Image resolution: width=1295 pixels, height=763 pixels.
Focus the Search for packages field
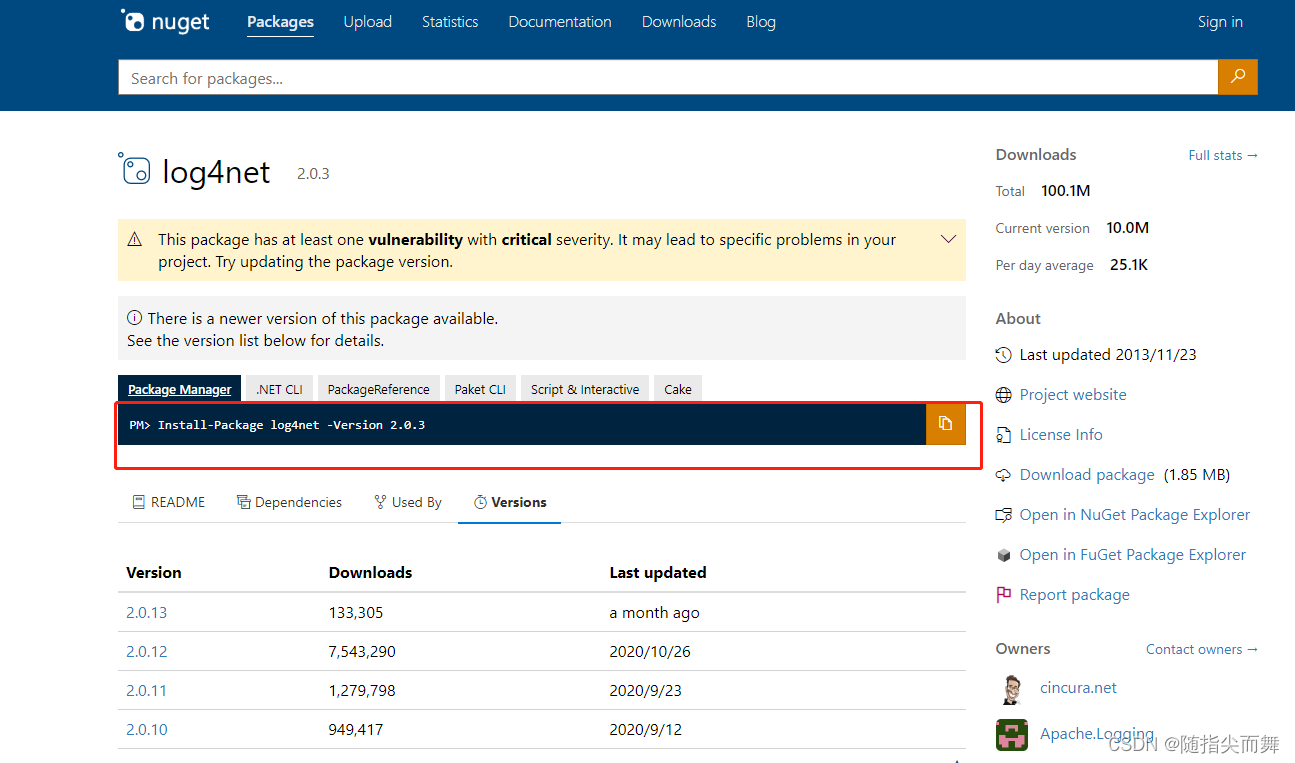click(x=668, y=78)
